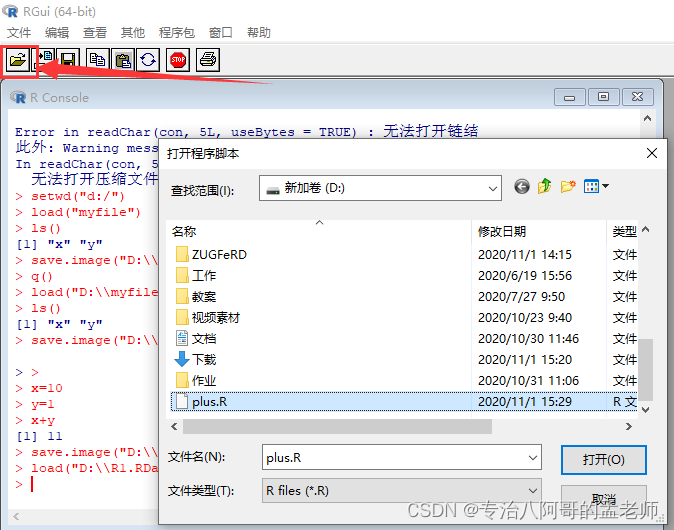Click the file list scroll left arrow
The image size is (674, 530).
point(174,426)
